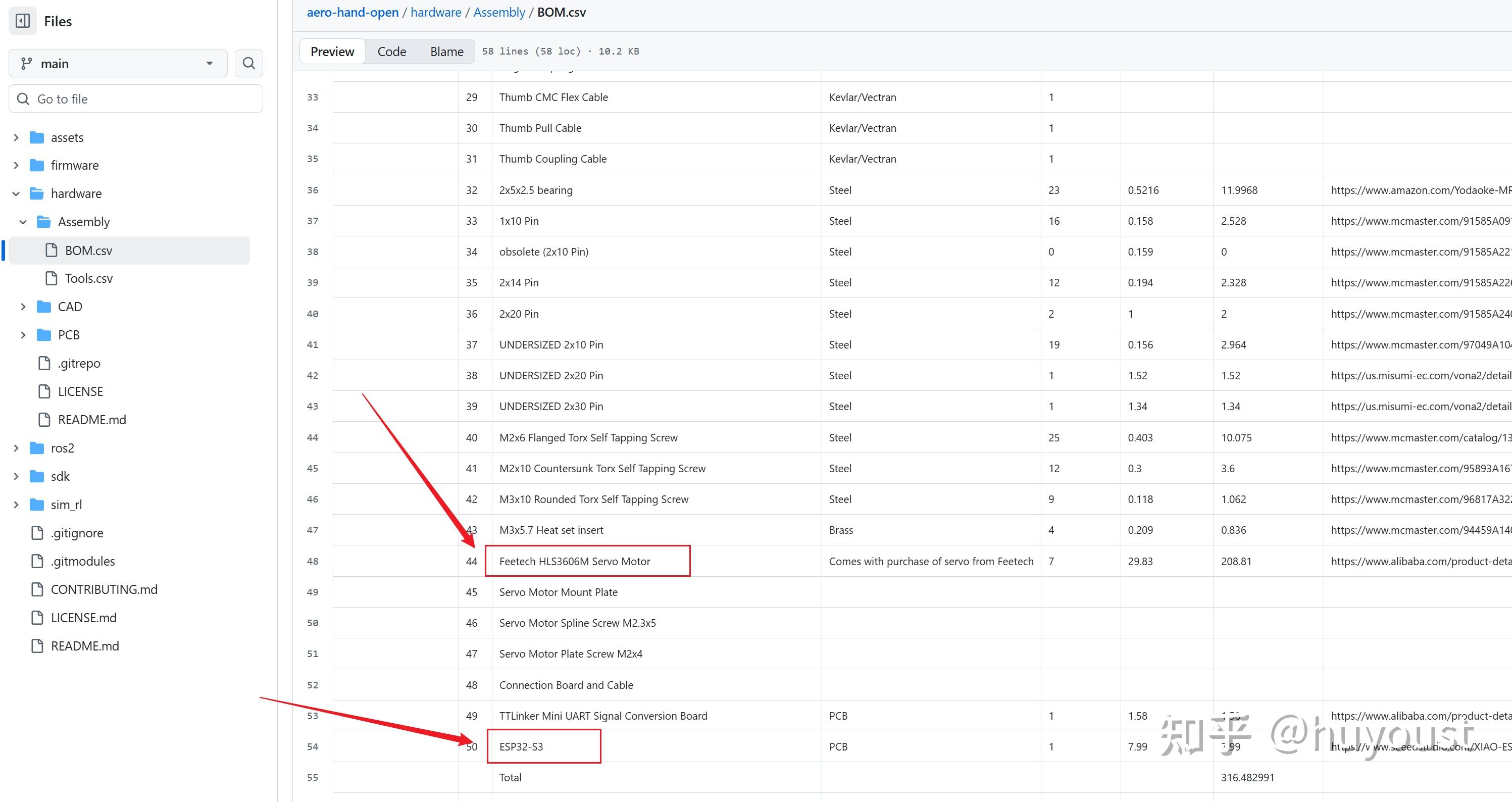Viewport: 1512px width, 802px height.
Task: Click the search files magnifier button
Action: 249,64
